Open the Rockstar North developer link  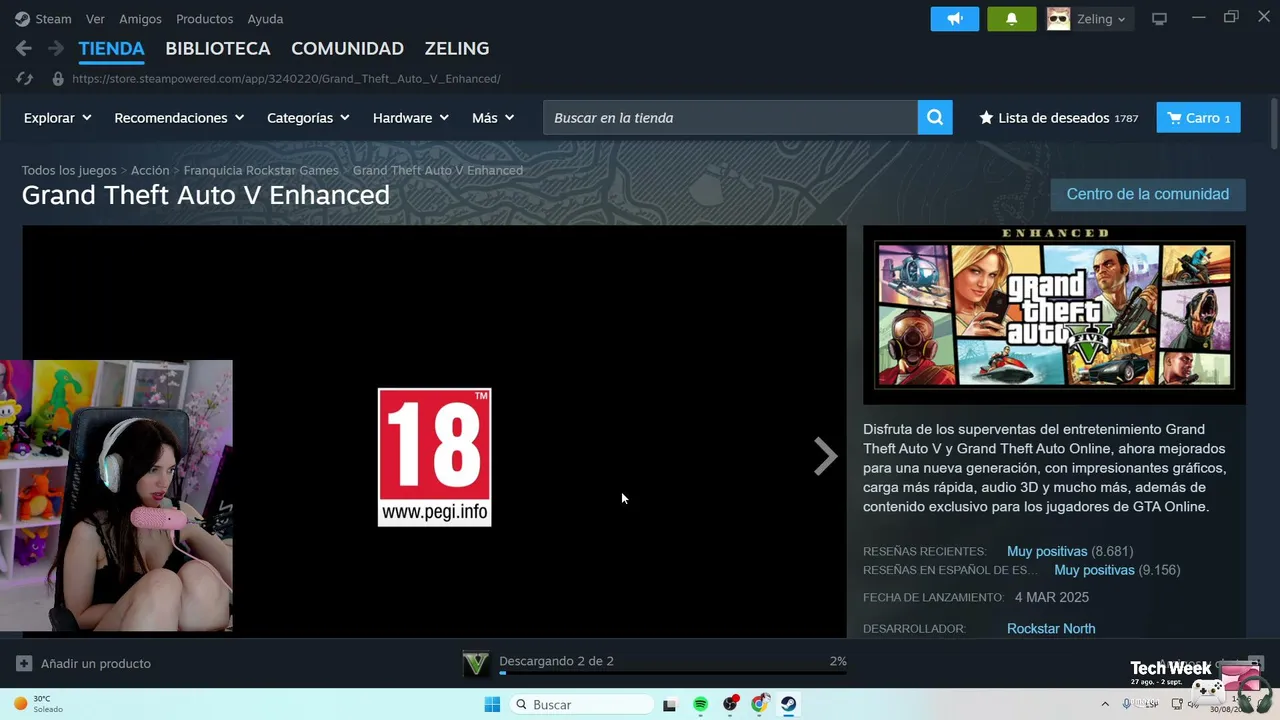(1051, 628)
